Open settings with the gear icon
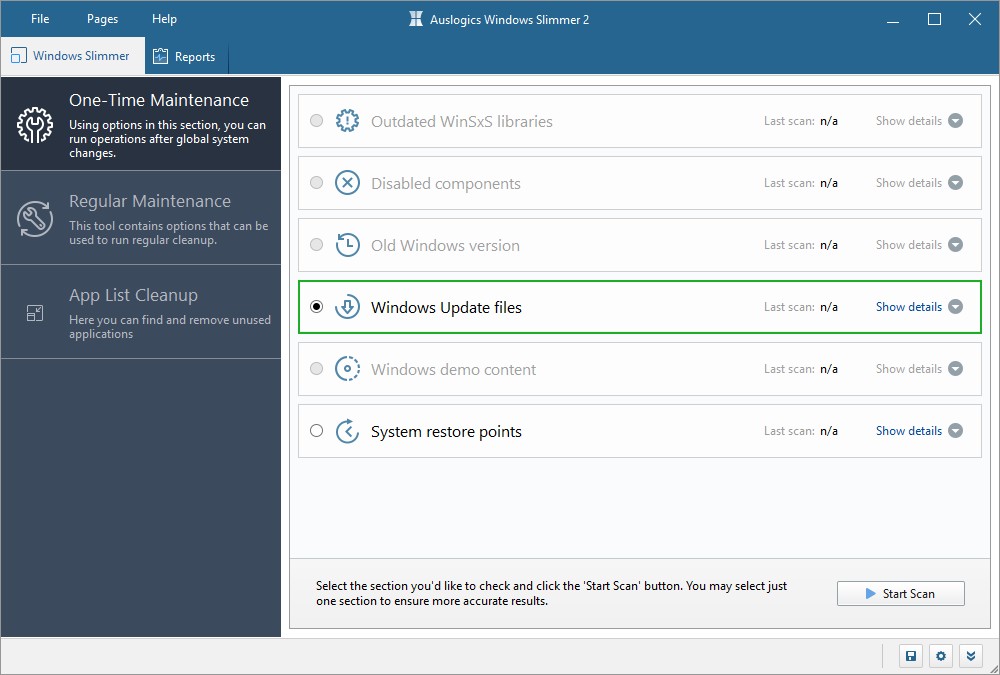Screen dimensions: 1000x675 coord(940,655)
